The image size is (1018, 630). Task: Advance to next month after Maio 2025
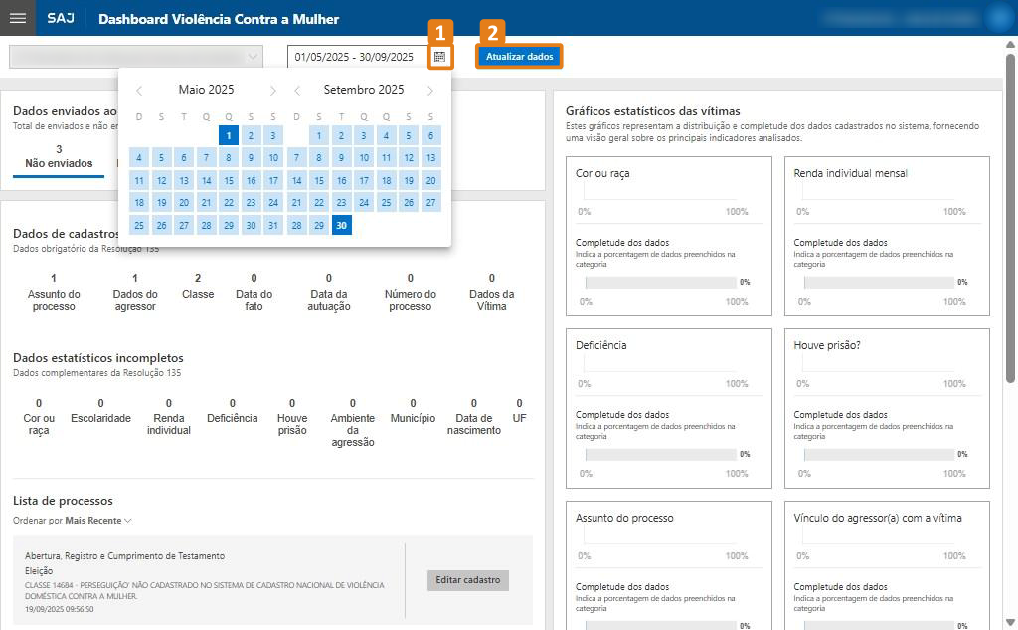(x=274, y=91)
